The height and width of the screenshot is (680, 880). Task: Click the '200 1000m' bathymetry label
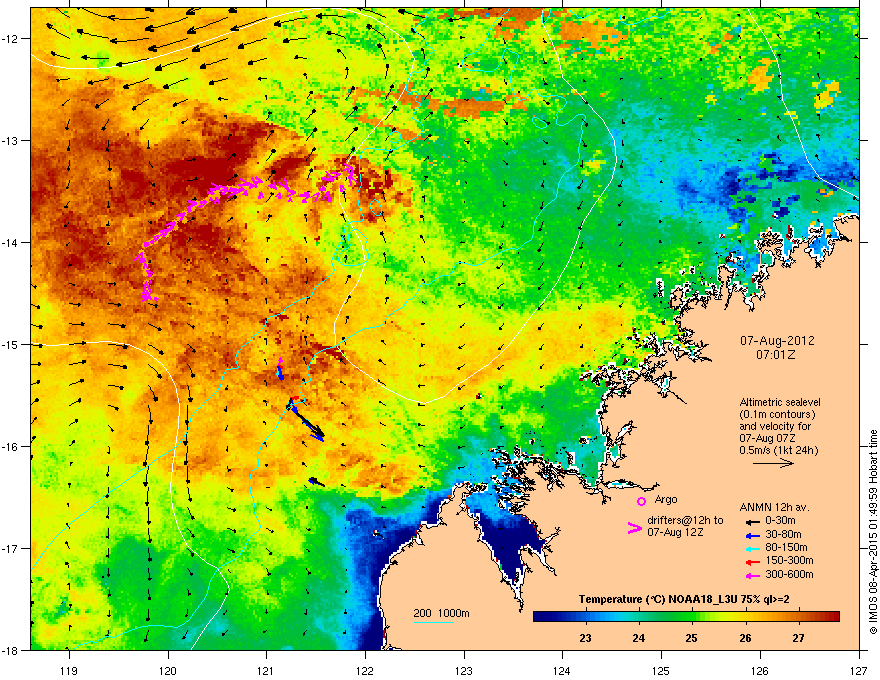coord(442,613)
